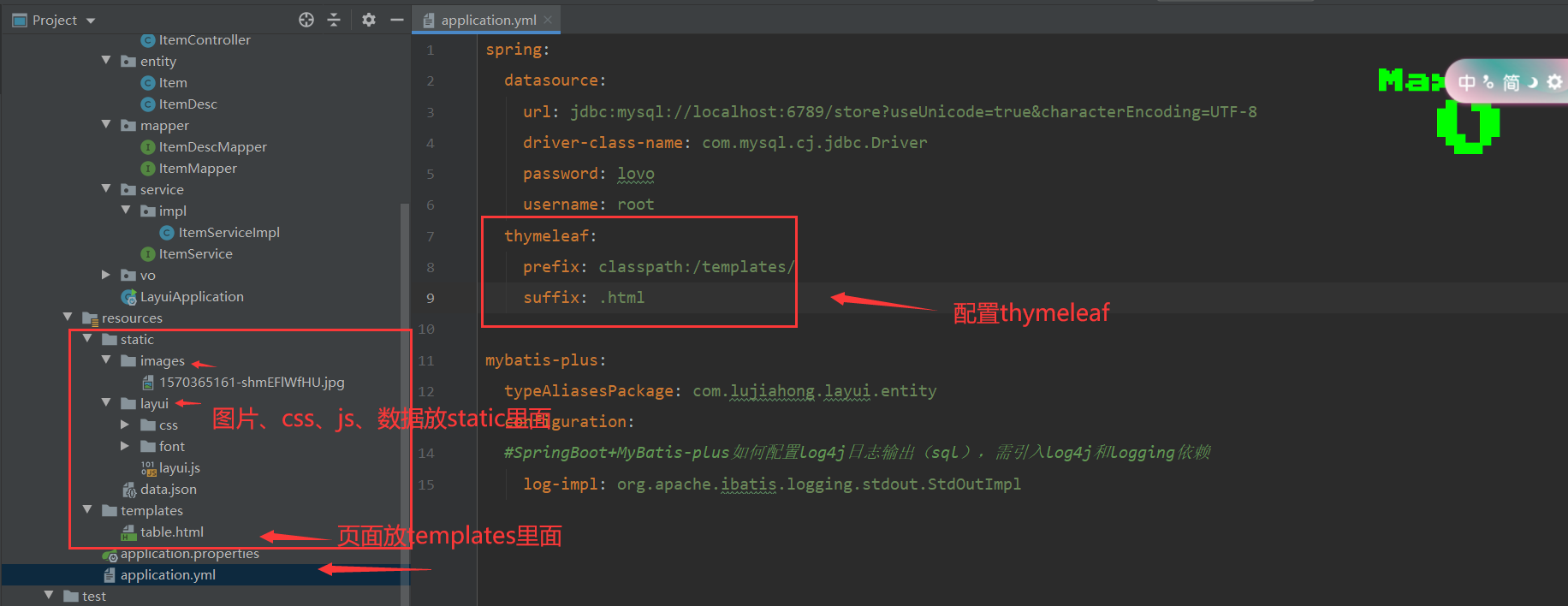Screen dimensions: 1568x606
Task: Open the ItemController class file
Action: (204, 40)
